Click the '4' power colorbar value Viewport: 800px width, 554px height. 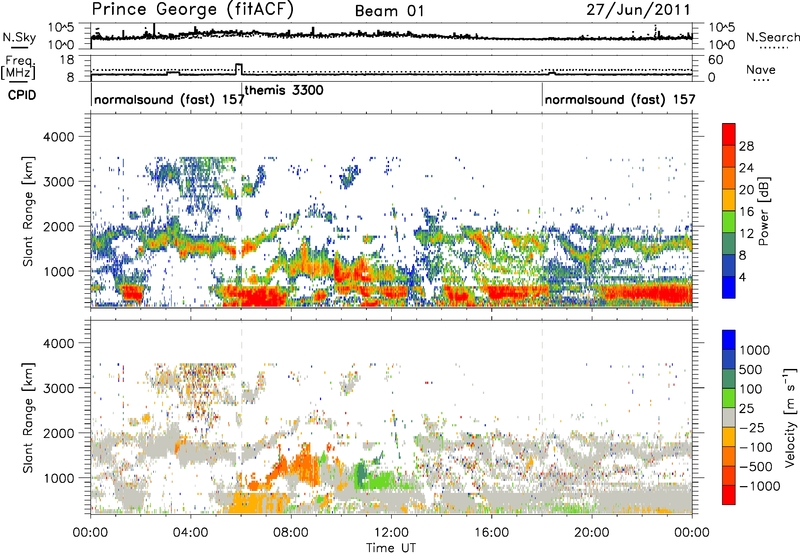(743, 278)
